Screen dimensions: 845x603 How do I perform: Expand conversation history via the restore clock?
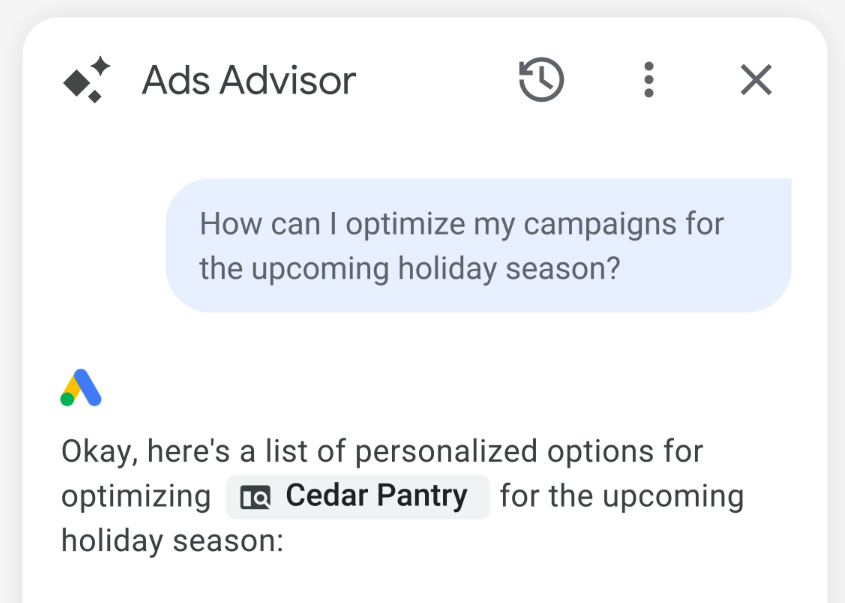coord(540,79)
